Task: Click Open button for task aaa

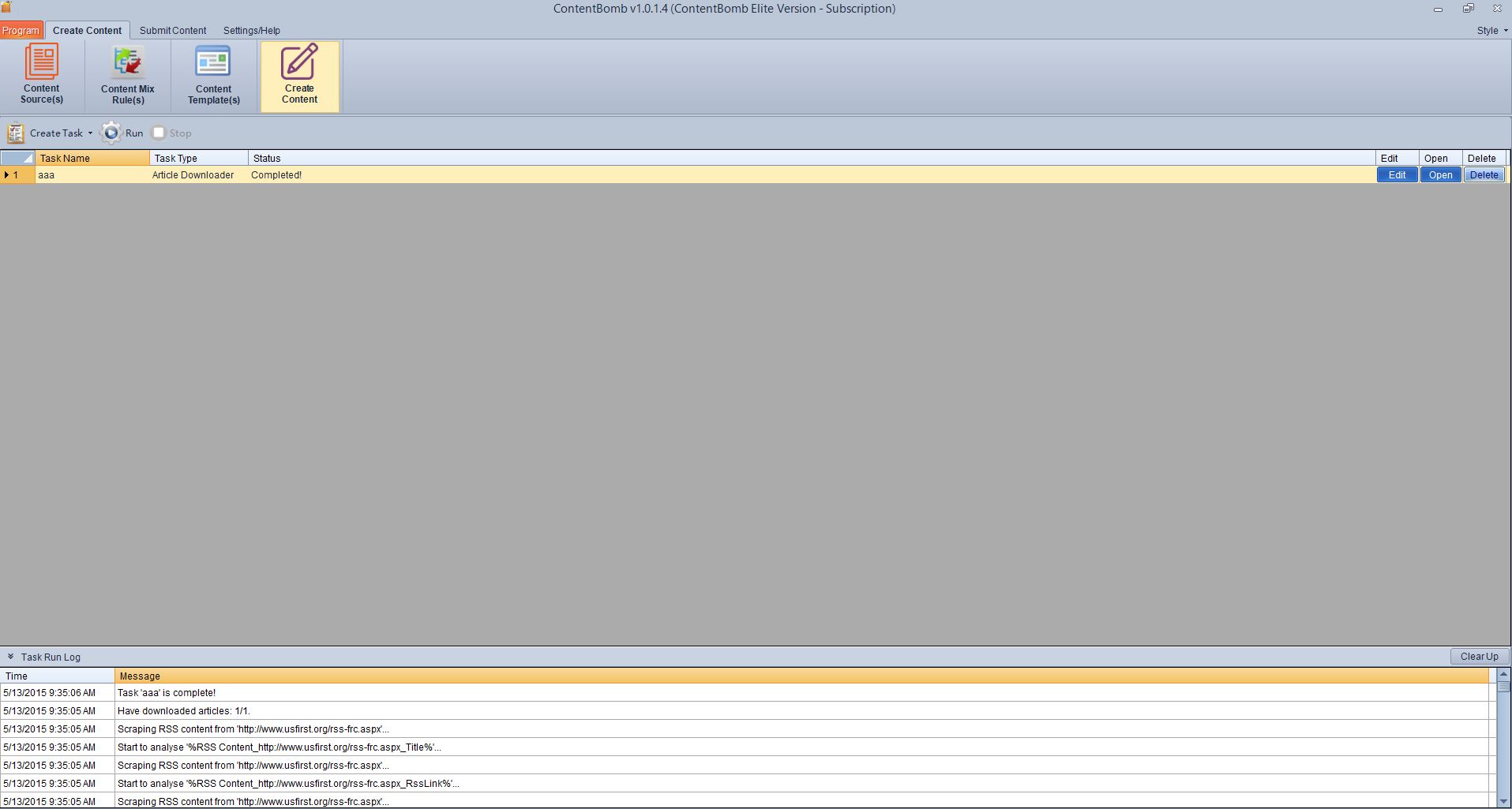Action: click(1440, 175)
